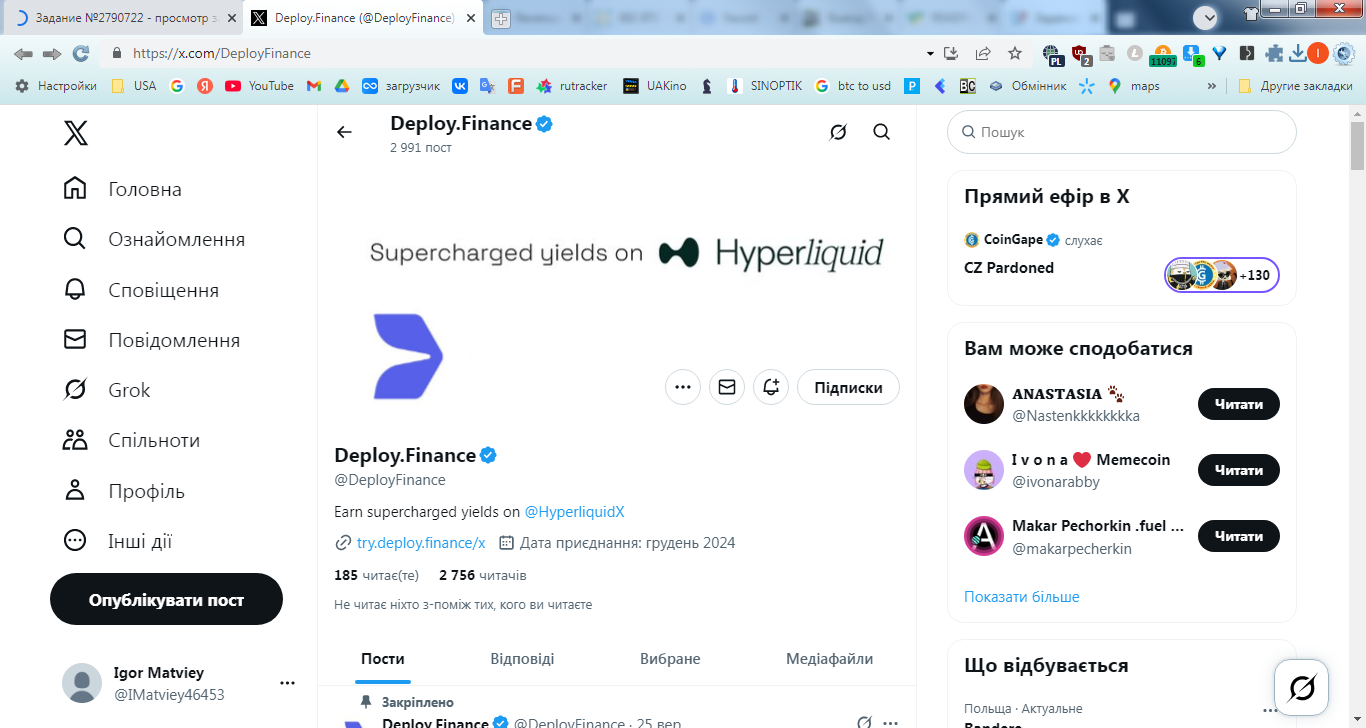Open the uBlock shield extension icon
The image size is (1366, 728).
pos(1080,54)
